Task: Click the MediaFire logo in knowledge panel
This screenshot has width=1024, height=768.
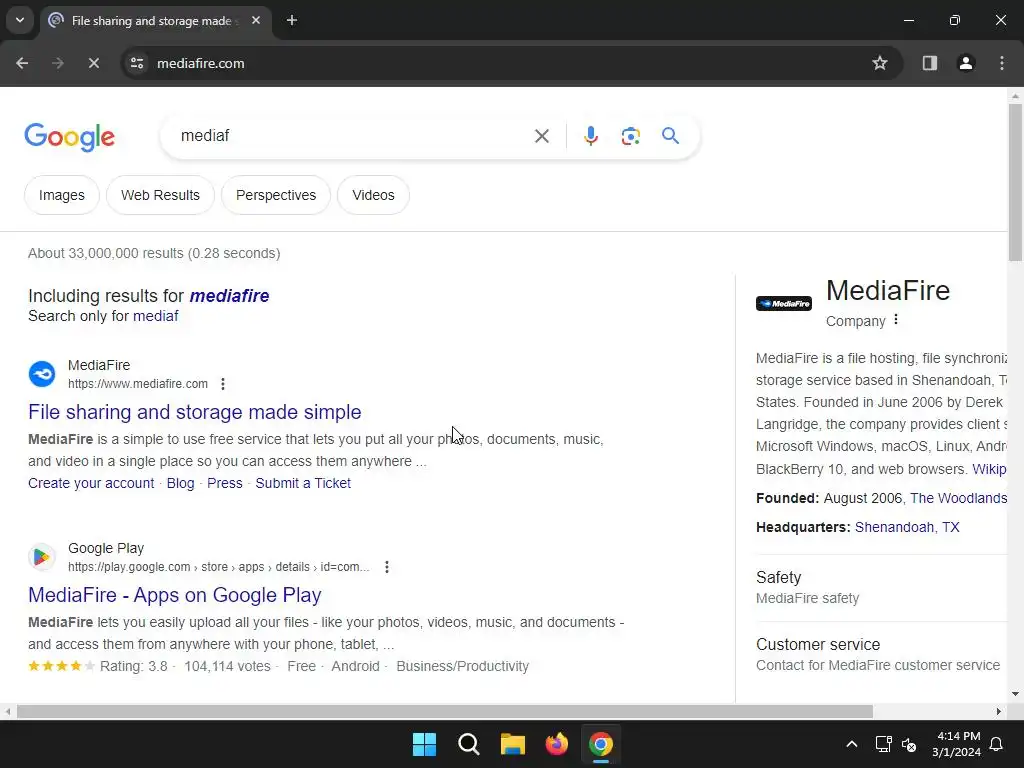Action: click(784, 304)
